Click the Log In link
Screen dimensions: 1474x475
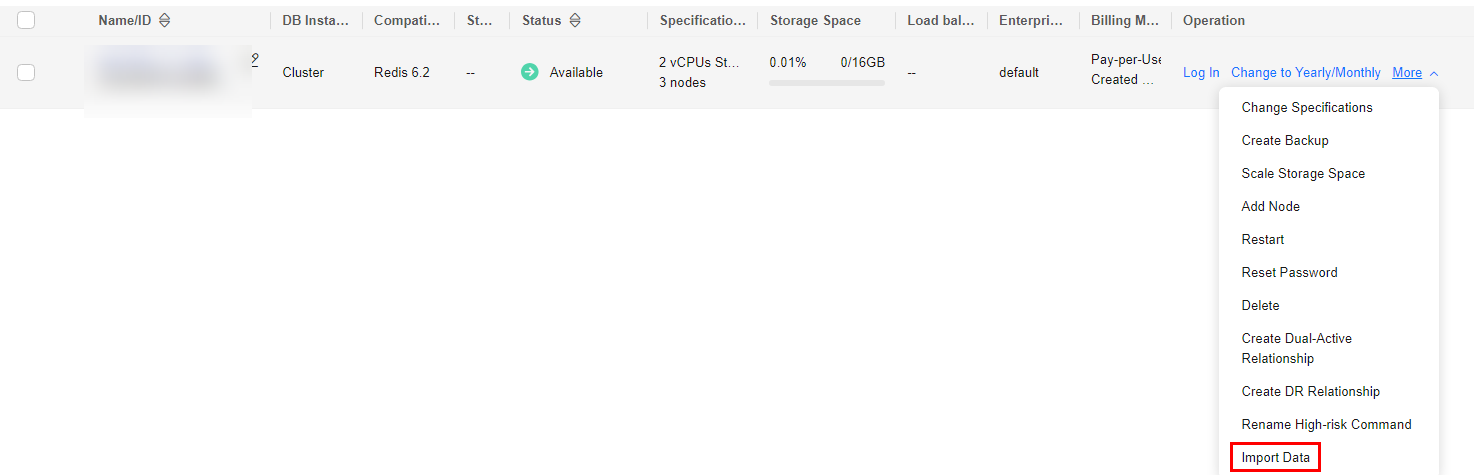coord(1201,73)
